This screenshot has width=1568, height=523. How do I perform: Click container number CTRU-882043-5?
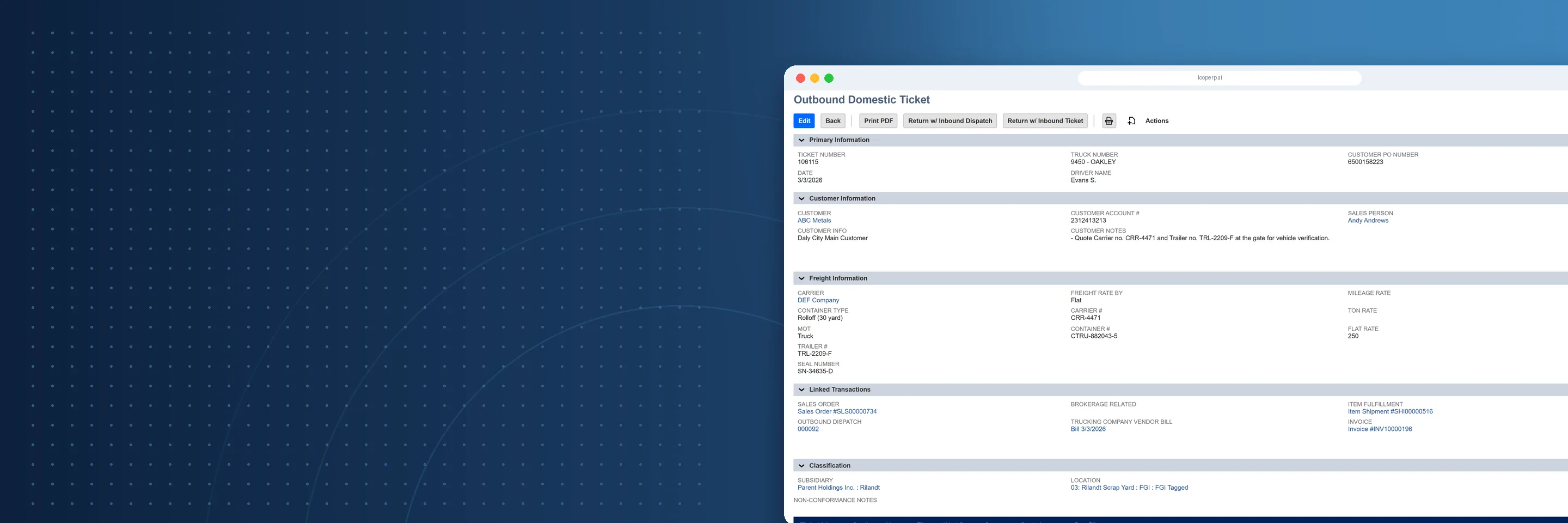pos(1094,336)
